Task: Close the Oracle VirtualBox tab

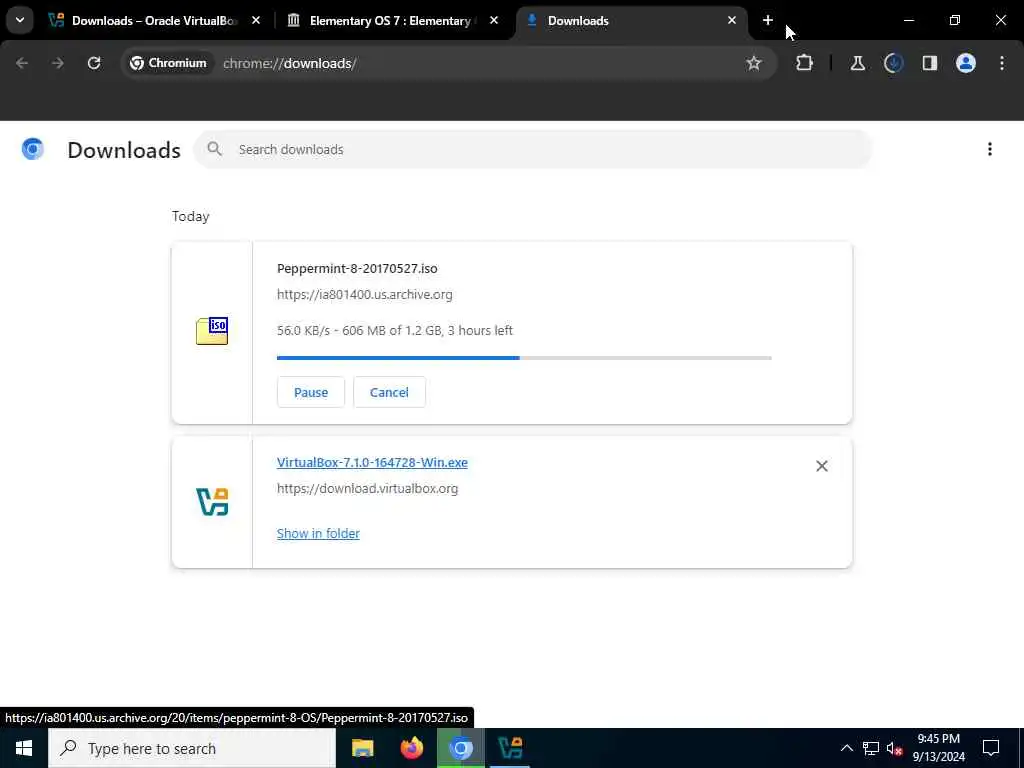Action: pyautogui.click(x=255, y=21)
